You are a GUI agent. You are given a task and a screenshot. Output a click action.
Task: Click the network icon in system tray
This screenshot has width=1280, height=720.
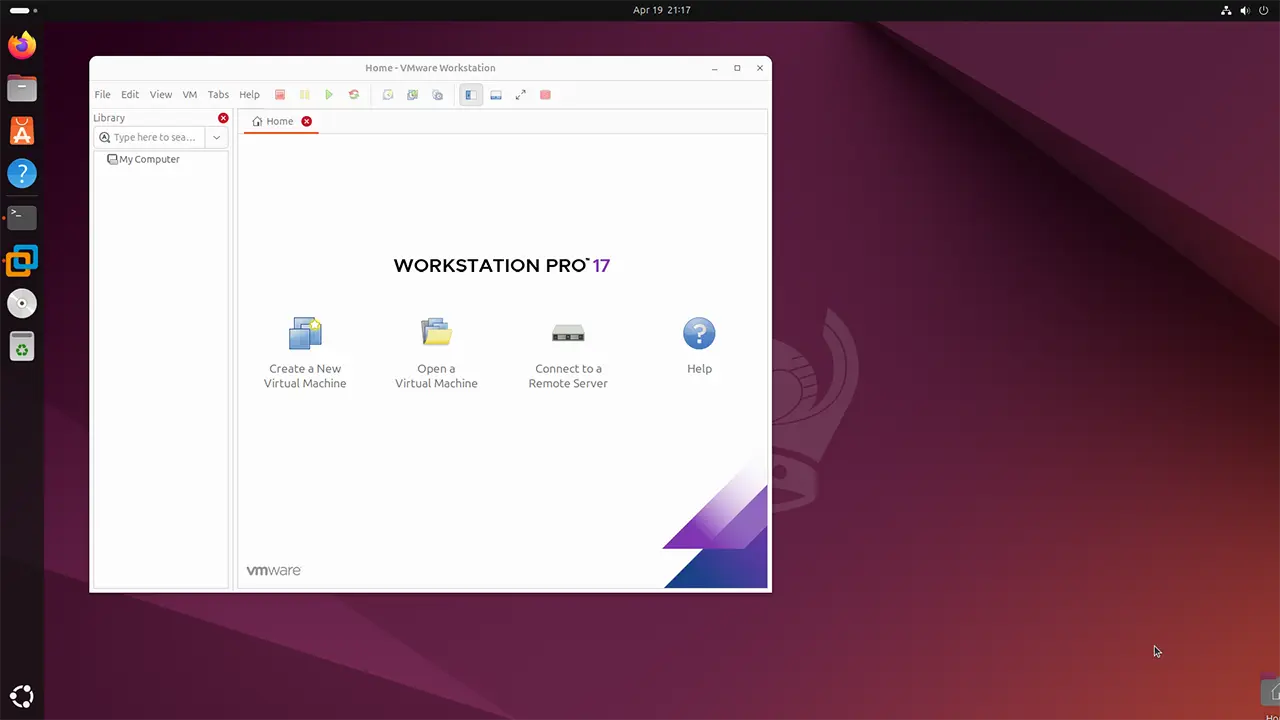click(x=1227, y=10)
